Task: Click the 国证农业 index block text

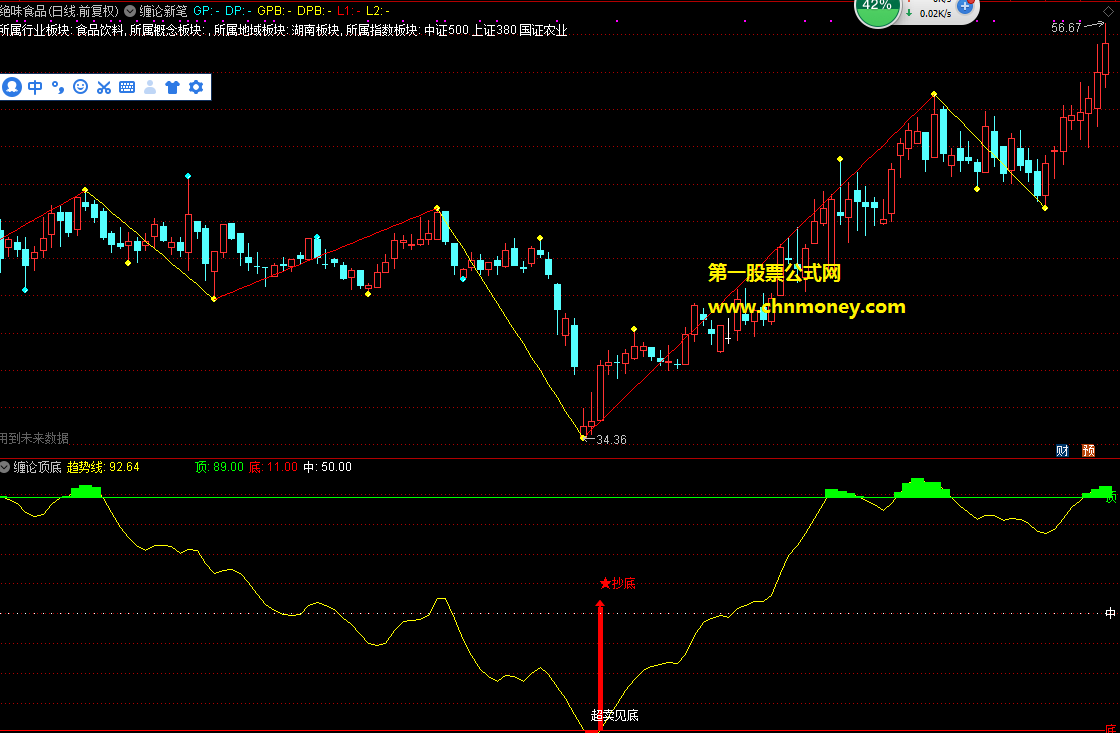Action: click(x=543, y=30)
